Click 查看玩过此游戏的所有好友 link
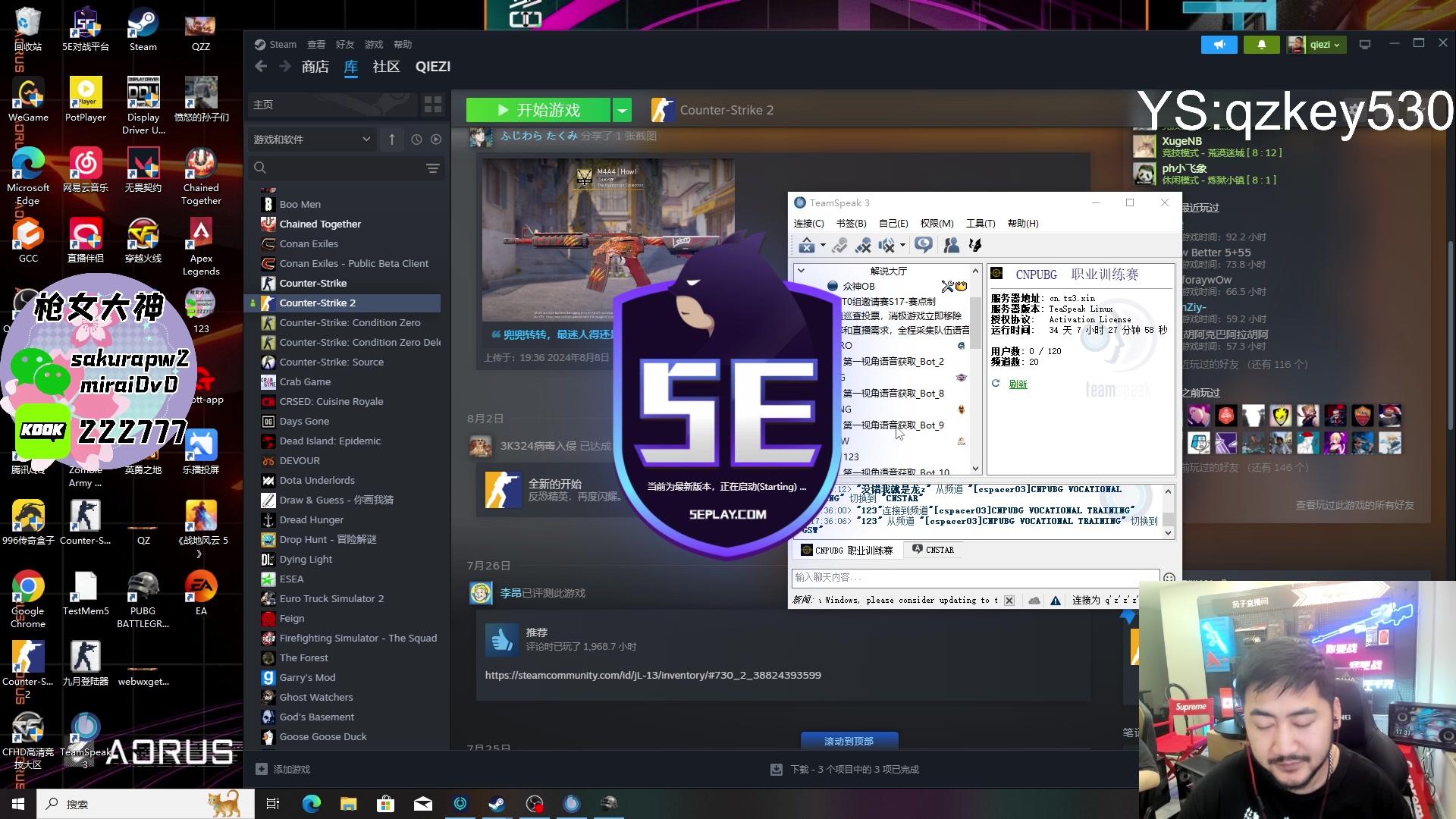1456x819 pixels. click(1354, 505)
